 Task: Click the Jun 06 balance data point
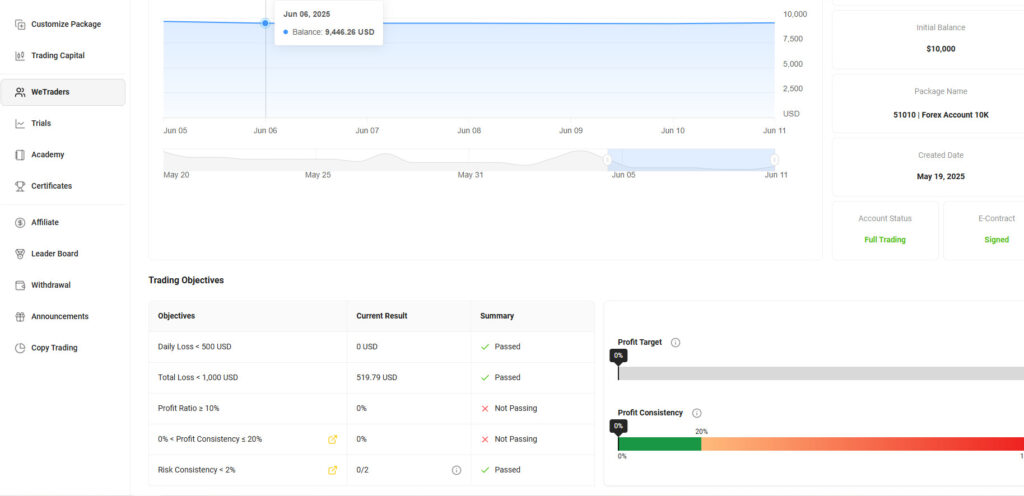[265, 22]
